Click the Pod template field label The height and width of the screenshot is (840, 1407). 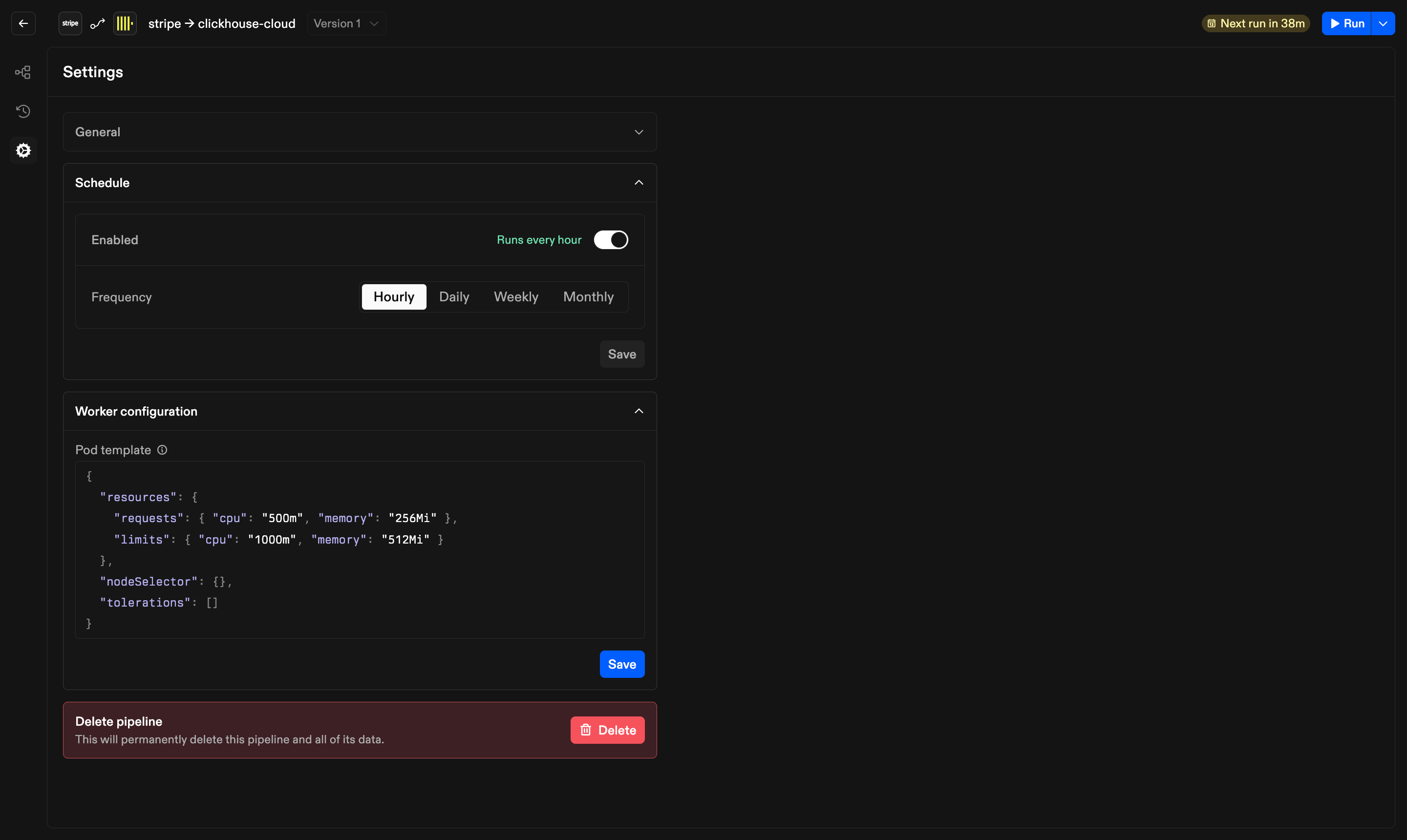113,450
